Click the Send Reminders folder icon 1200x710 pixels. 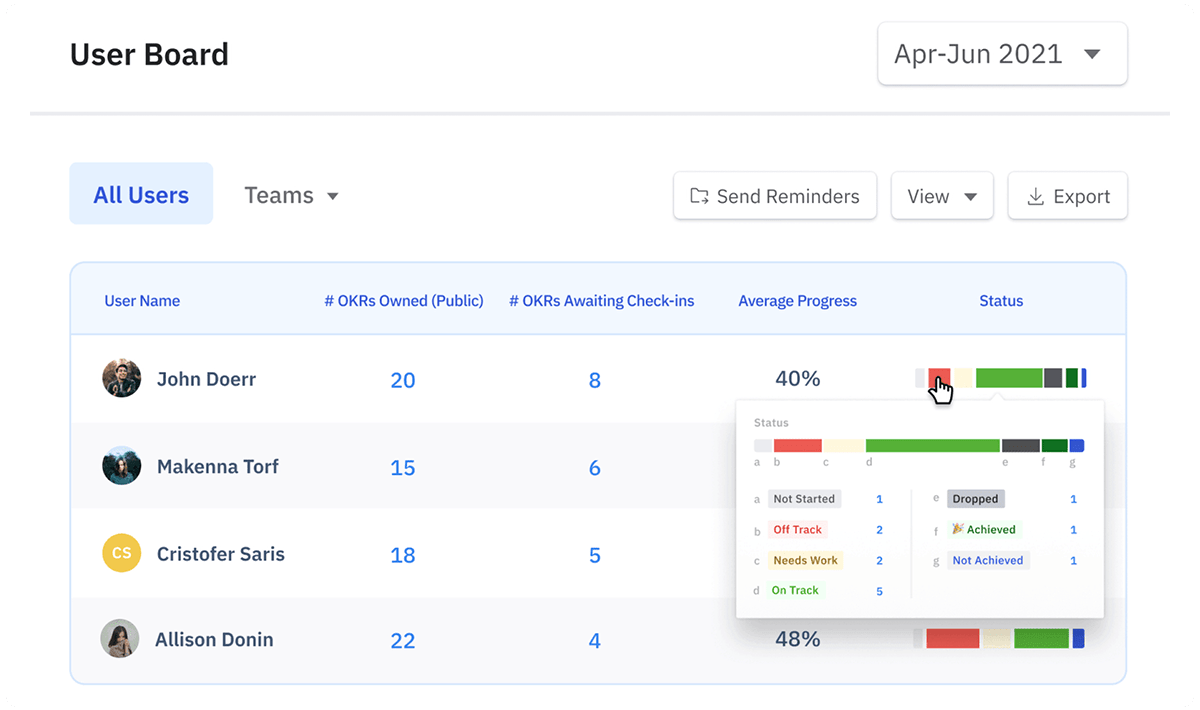point(698,196)
